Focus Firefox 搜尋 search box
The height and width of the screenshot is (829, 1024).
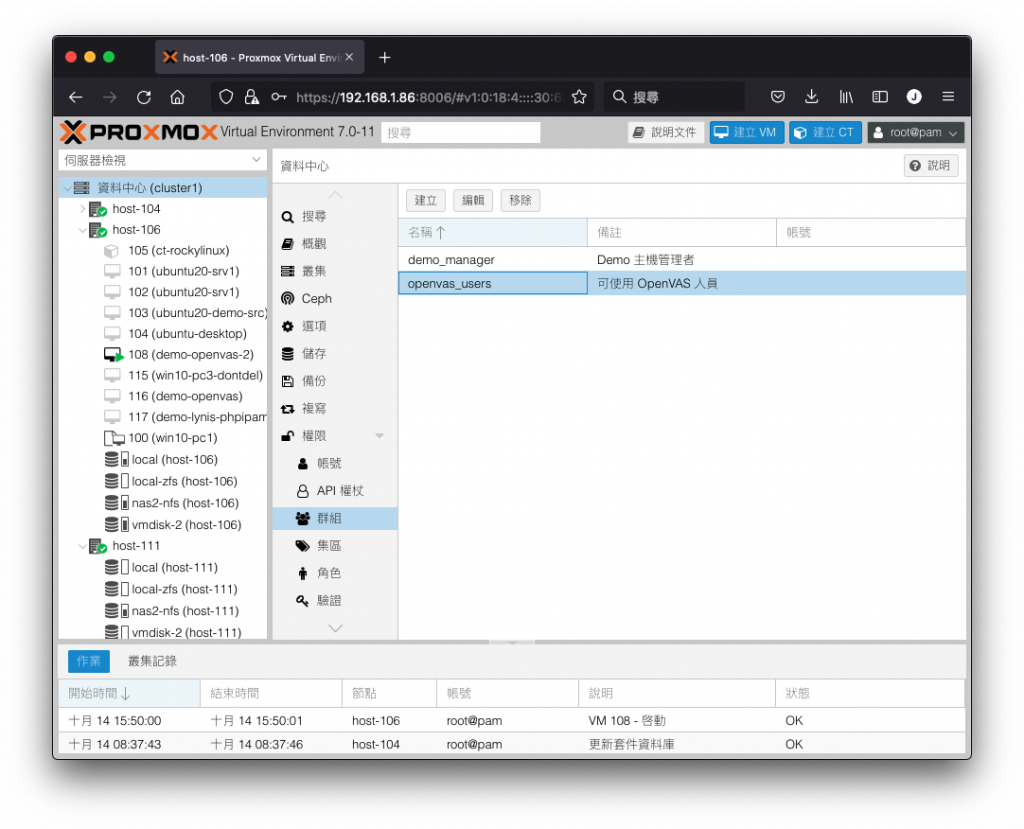tap(674, 97)
